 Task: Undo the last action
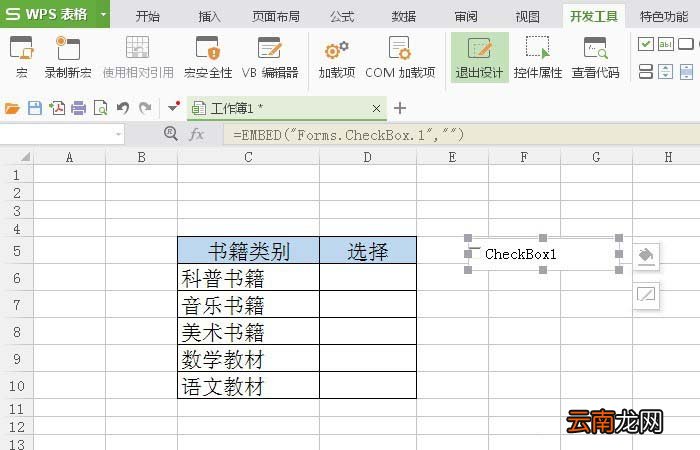coord(123,108)
